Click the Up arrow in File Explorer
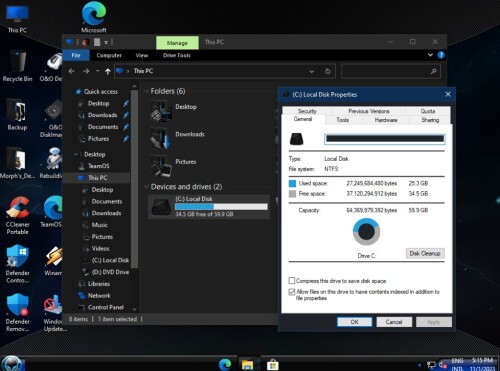The width and height of the screenshot is (500, 371). tap(107, 71)
